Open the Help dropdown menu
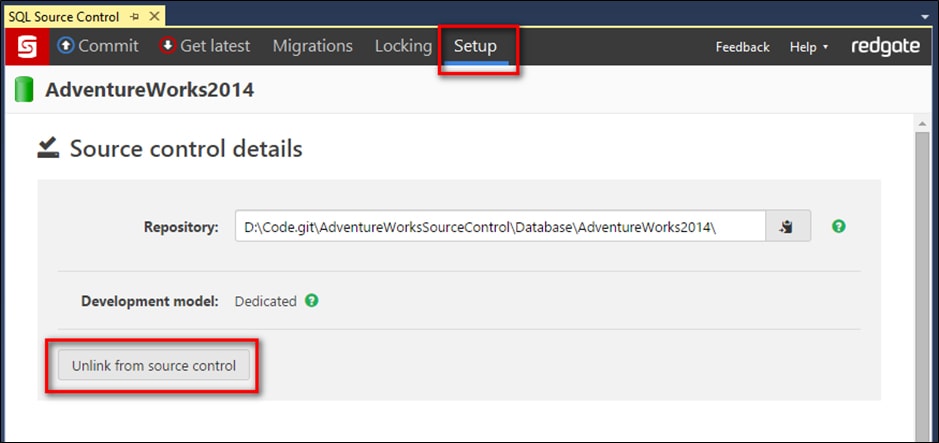The image size is (939, 443). 808,47
